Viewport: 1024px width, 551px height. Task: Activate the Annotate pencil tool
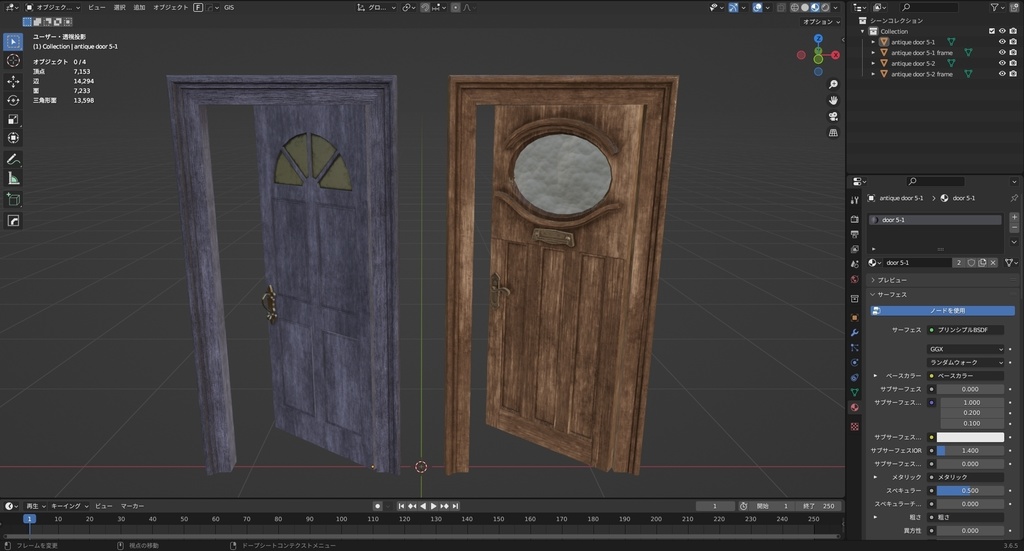pos(13,159)
